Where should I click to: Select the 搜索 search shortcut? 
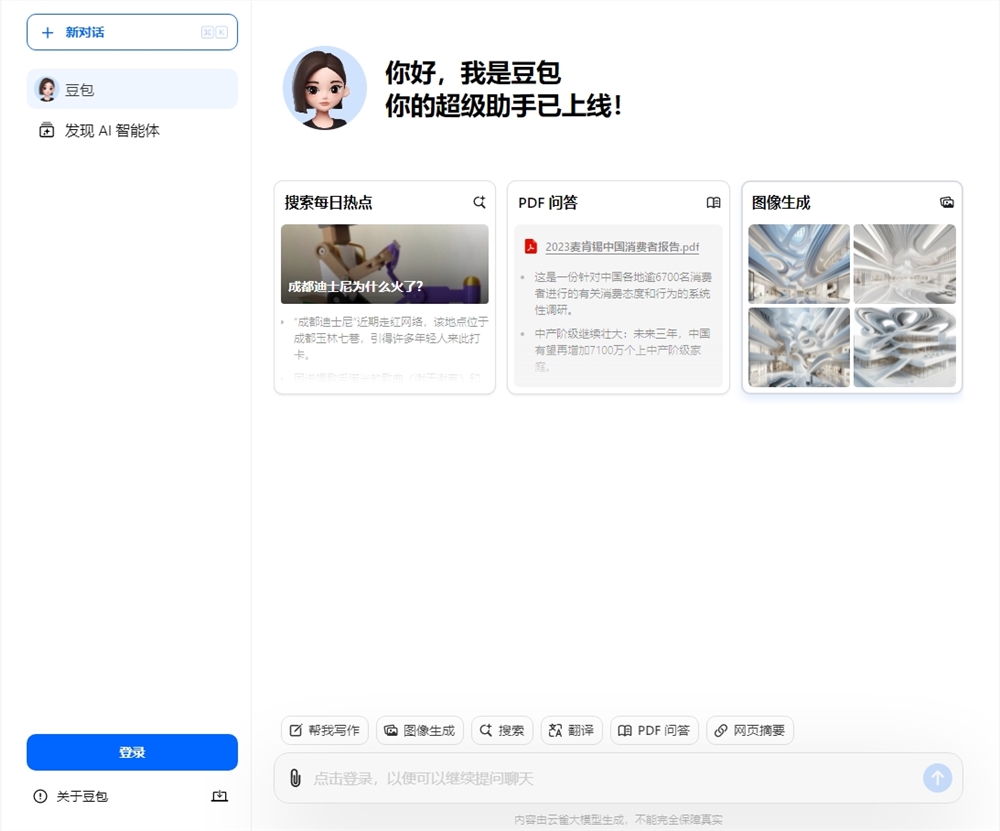pos(501,730)
